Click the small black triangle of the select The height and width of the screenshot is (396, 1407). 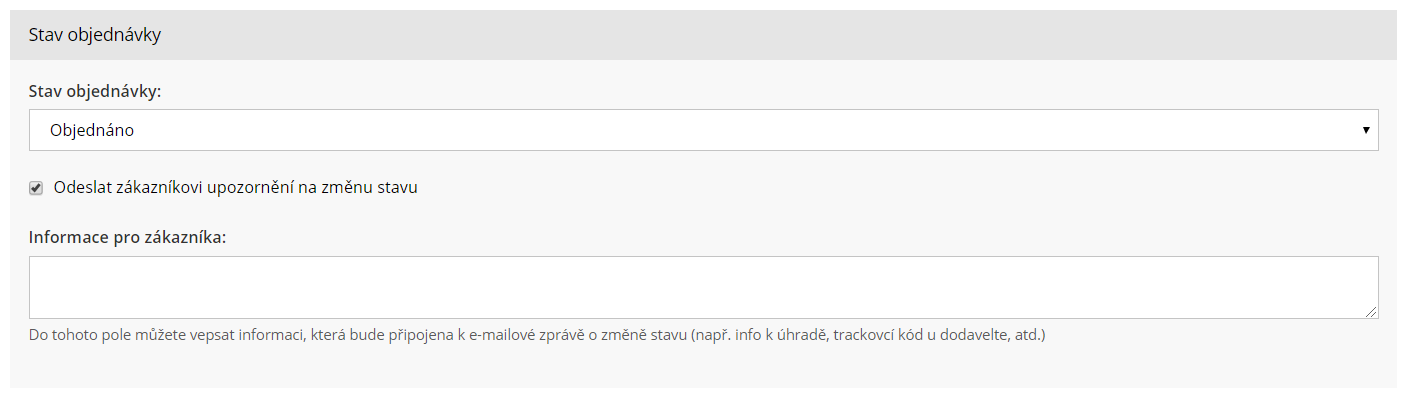click(x=1365, y=130)
